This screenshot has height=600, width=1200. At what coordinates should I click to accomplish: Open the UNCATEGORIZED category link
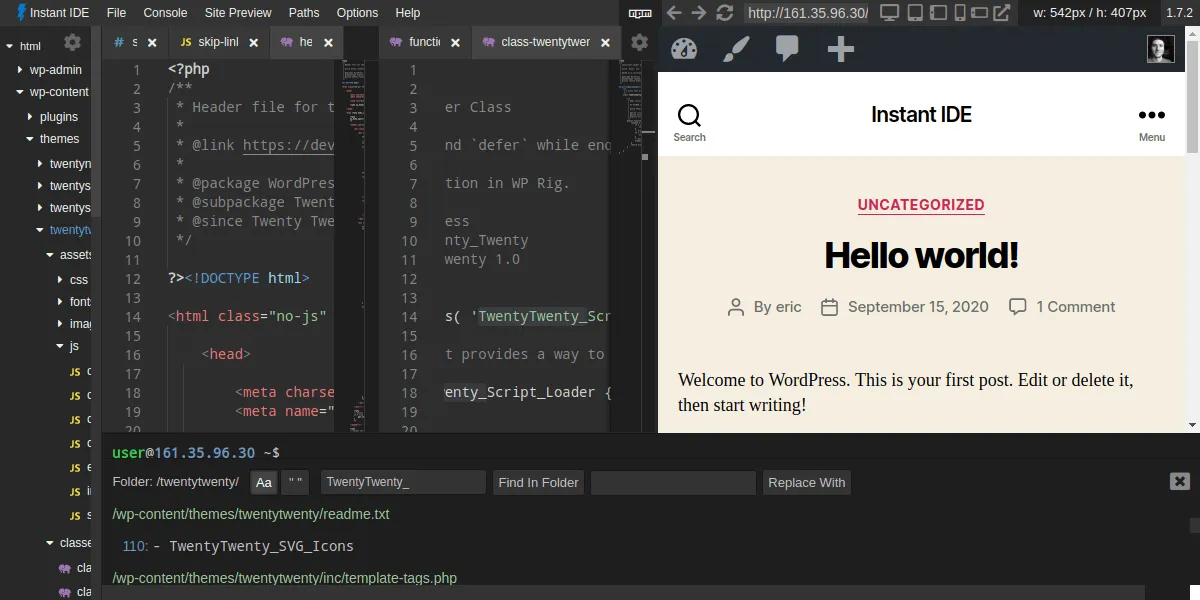[921, 205]
